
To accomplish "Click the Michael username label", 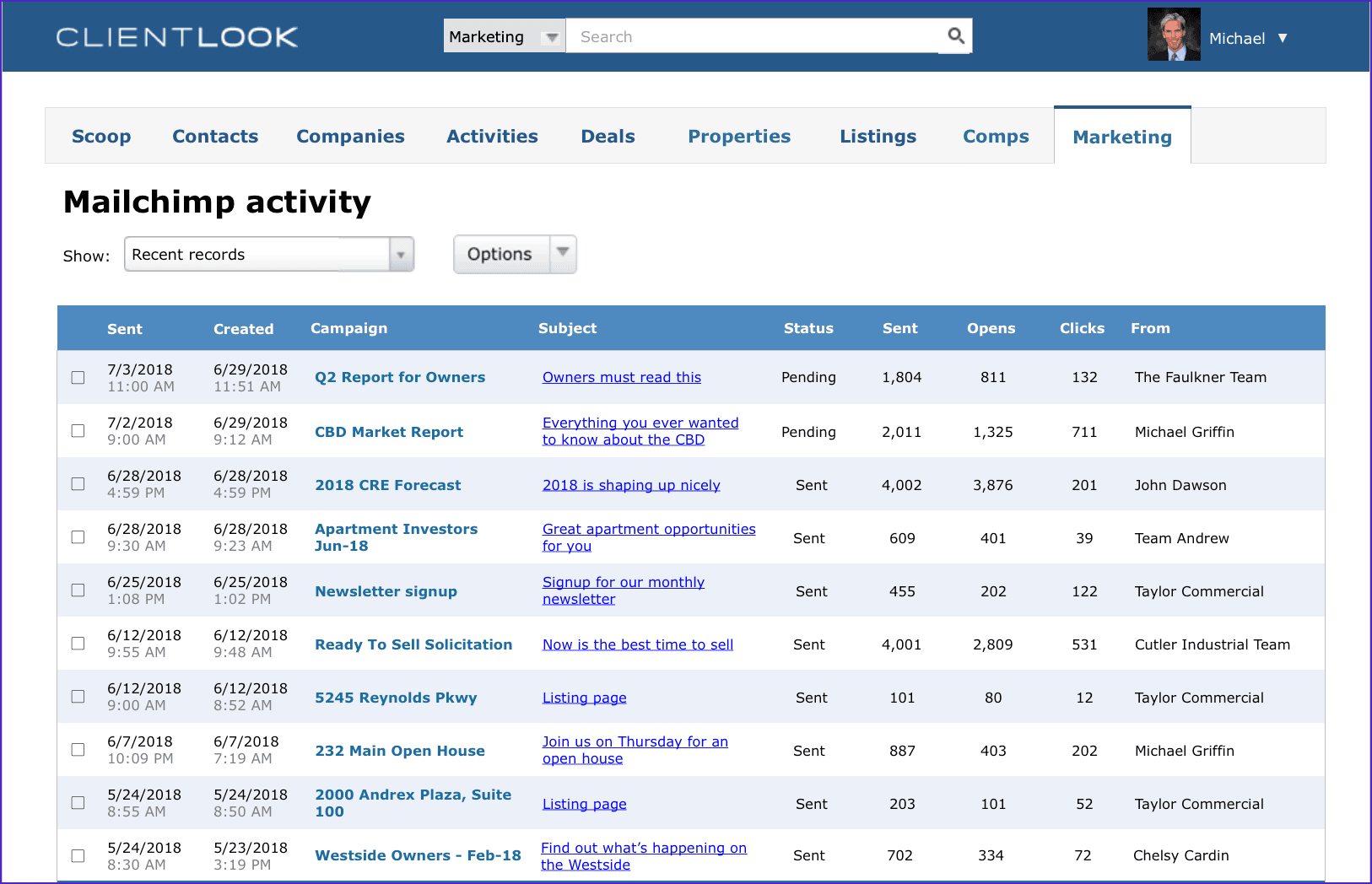I will [1237, 38].
